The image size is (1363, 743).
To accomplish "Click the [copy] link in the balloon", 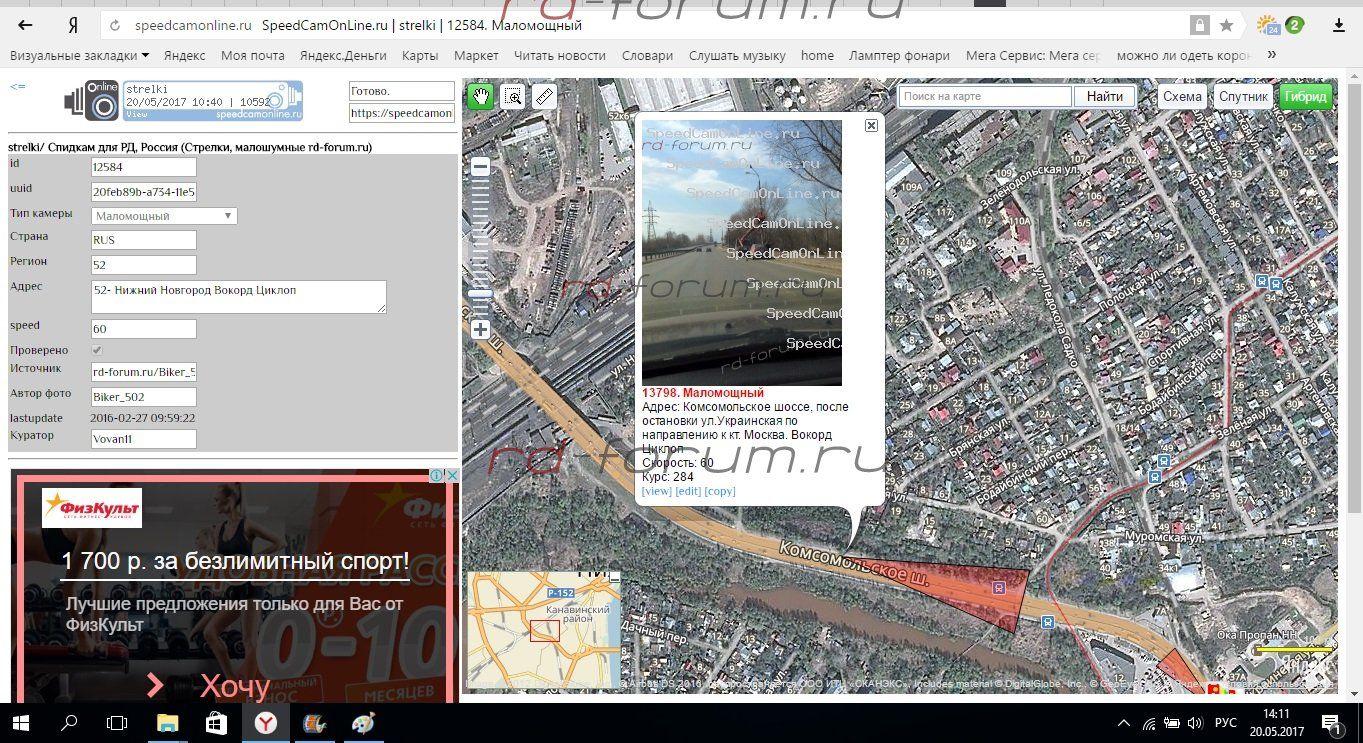I will (720, 491).
